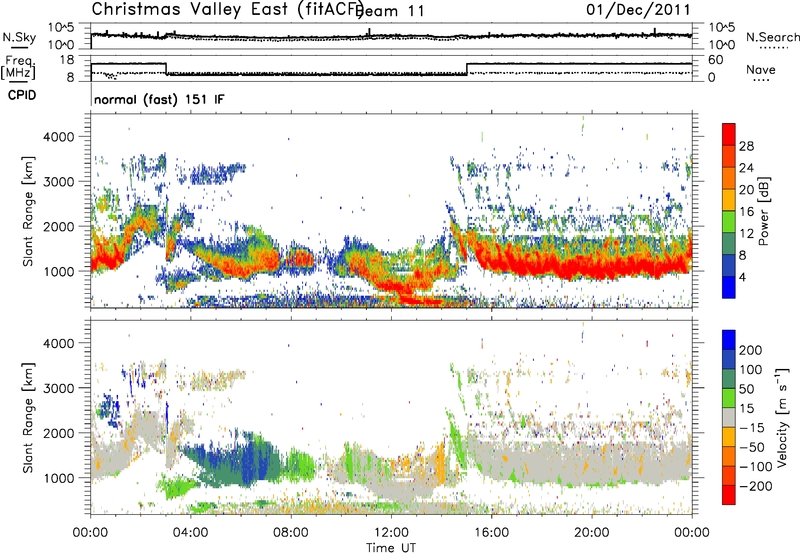
Task: Click the Time UT axis label
Action: coord(391,548)
